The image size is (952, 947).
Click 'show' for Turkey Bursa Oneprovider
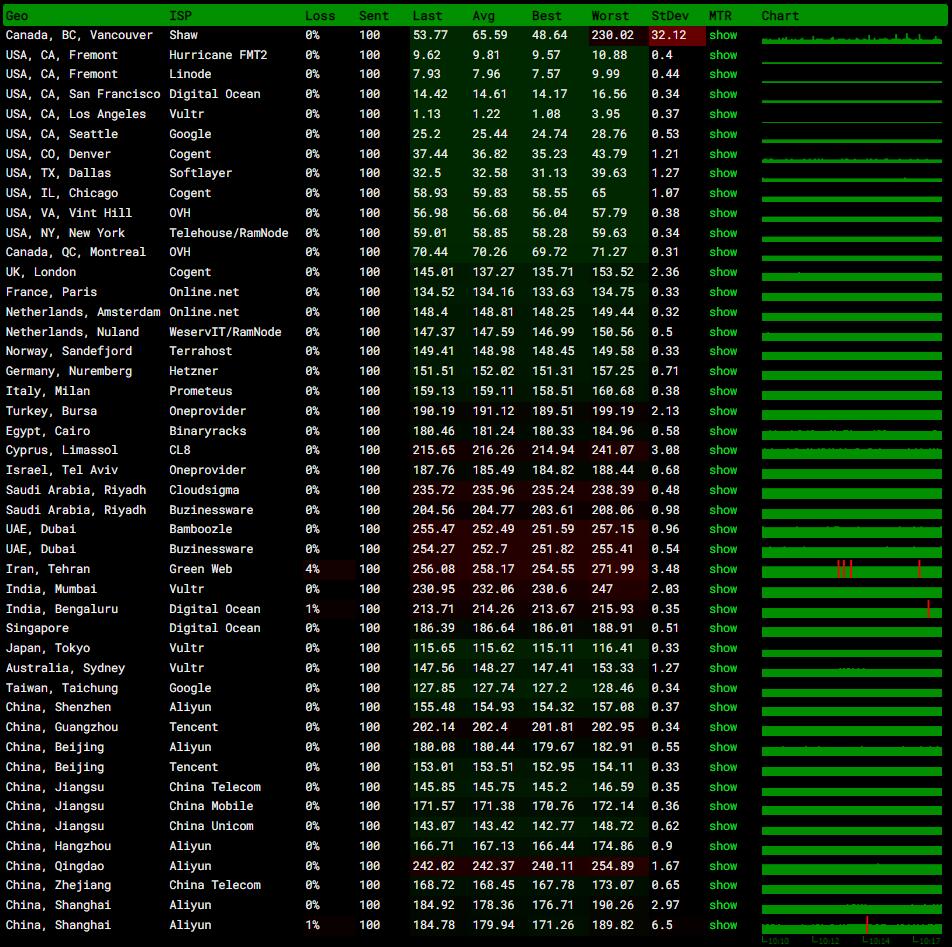[723, 411]
